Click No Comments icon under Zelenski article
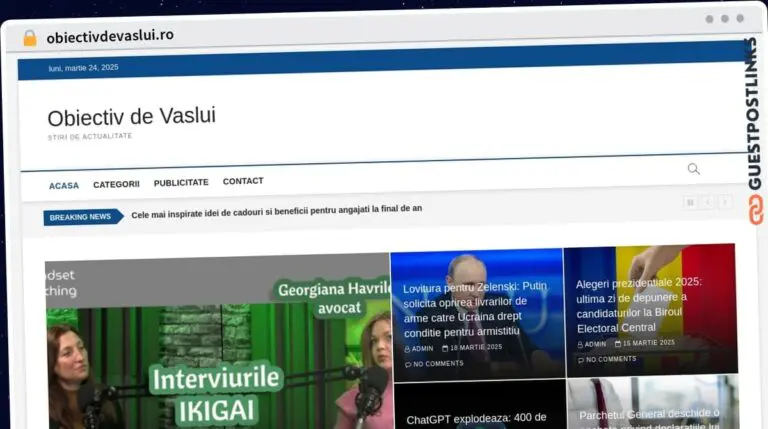The width and height of the screenshot is (768, 429). click(407, 364)
